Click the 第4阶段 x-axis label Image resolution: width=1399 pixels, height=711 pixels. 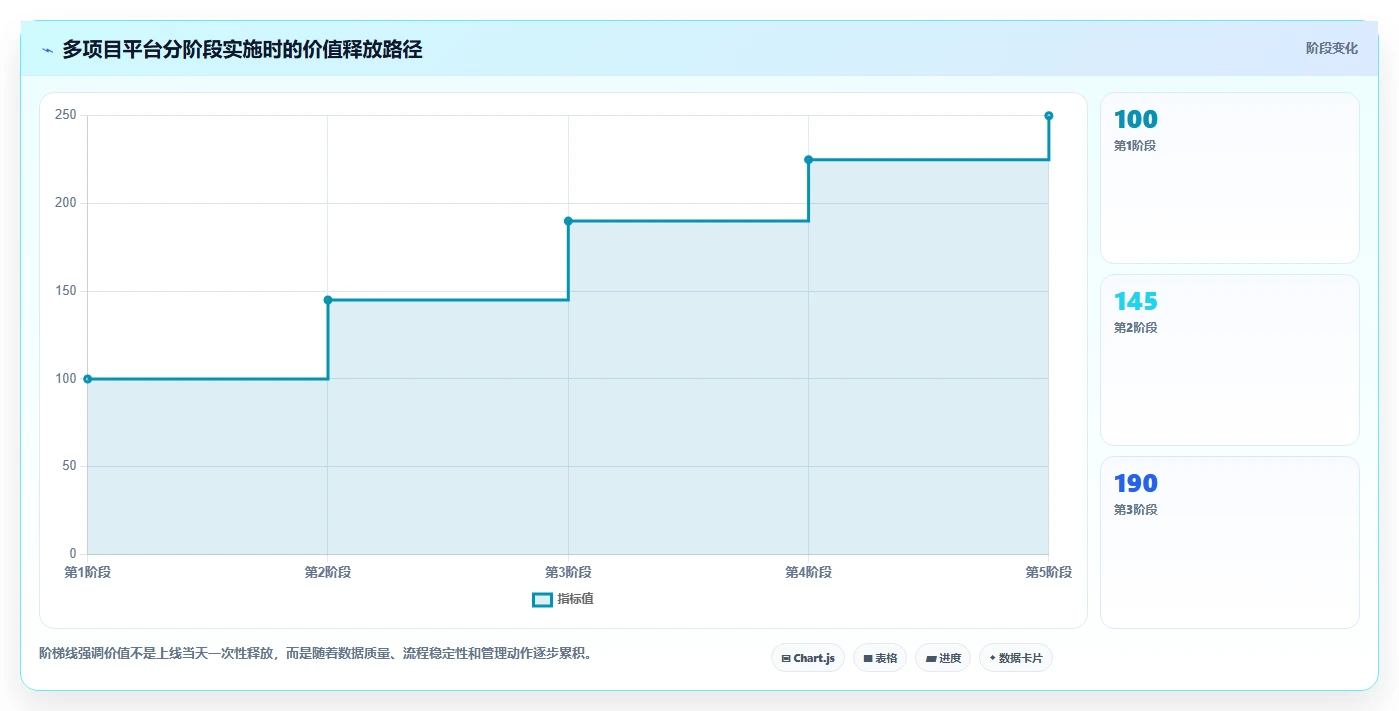click(x=808, y=572)
